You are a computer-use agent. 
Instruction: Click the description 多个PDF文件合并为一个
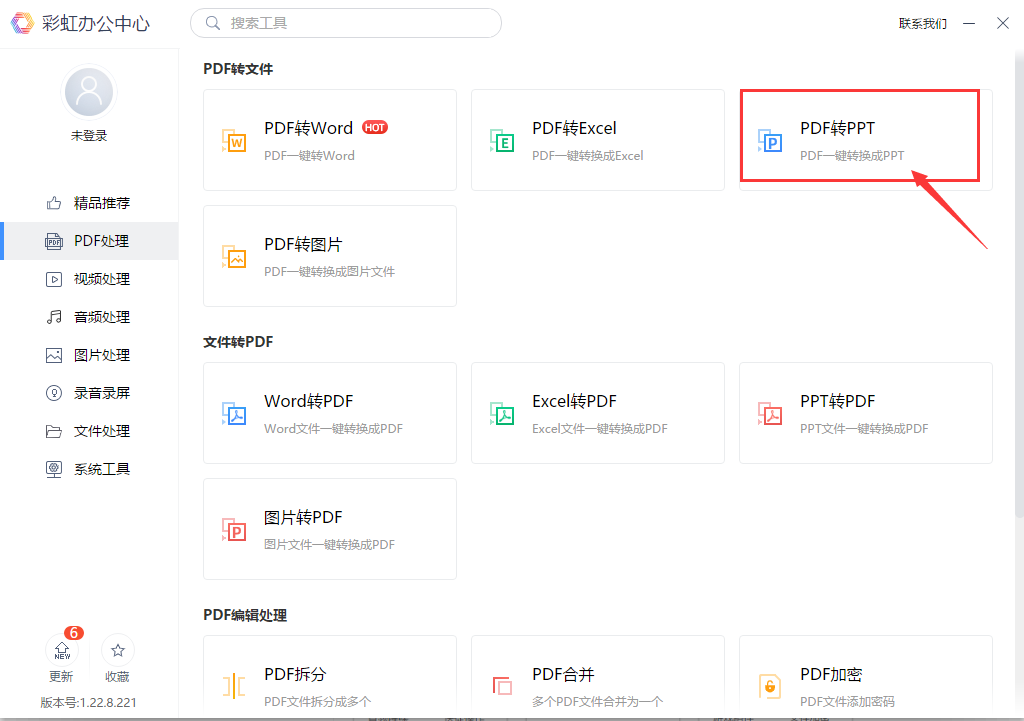point(597,701)
